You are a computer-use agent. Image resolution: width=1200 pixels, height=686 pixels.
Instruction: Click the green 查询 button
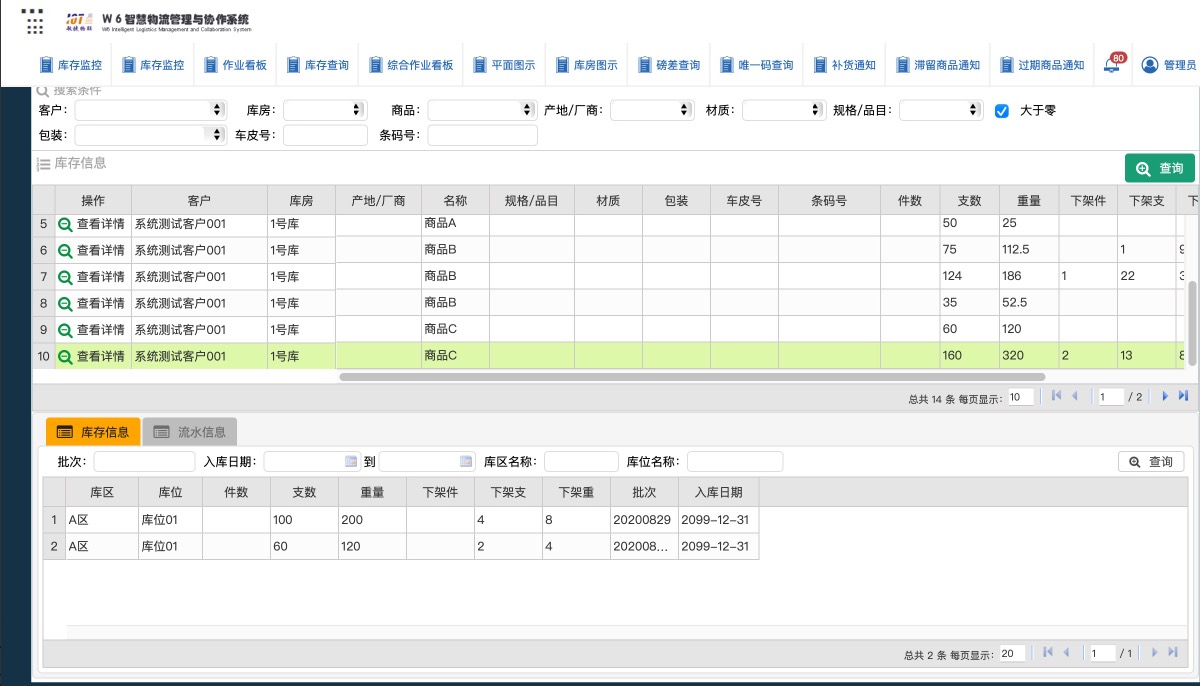pos(1159,168)
